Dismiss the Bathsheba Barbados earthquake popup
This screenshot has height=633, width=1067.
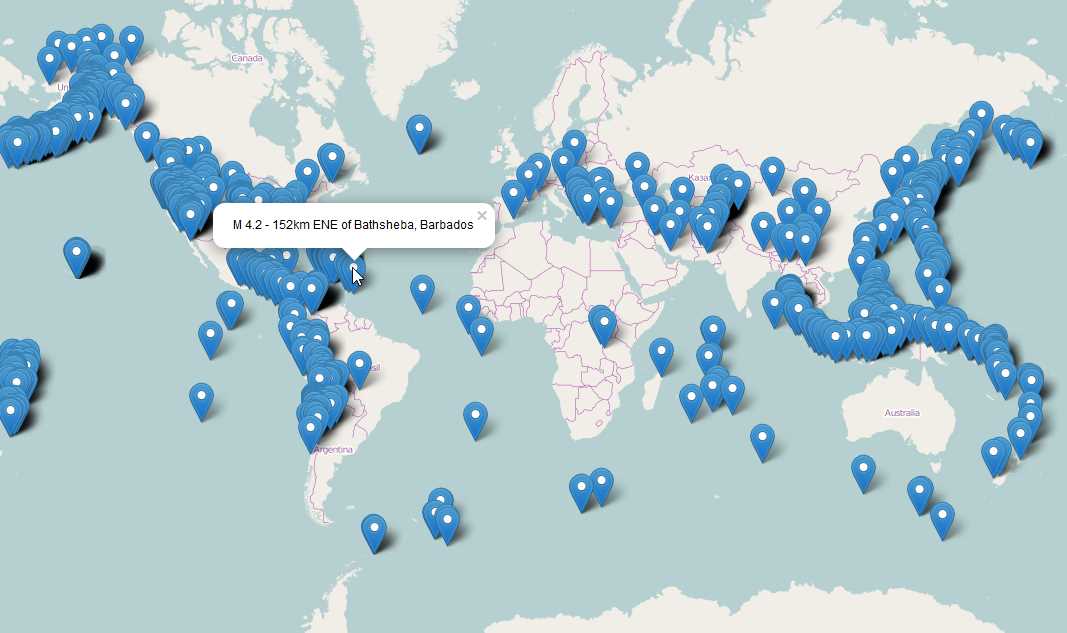point(482,215)
